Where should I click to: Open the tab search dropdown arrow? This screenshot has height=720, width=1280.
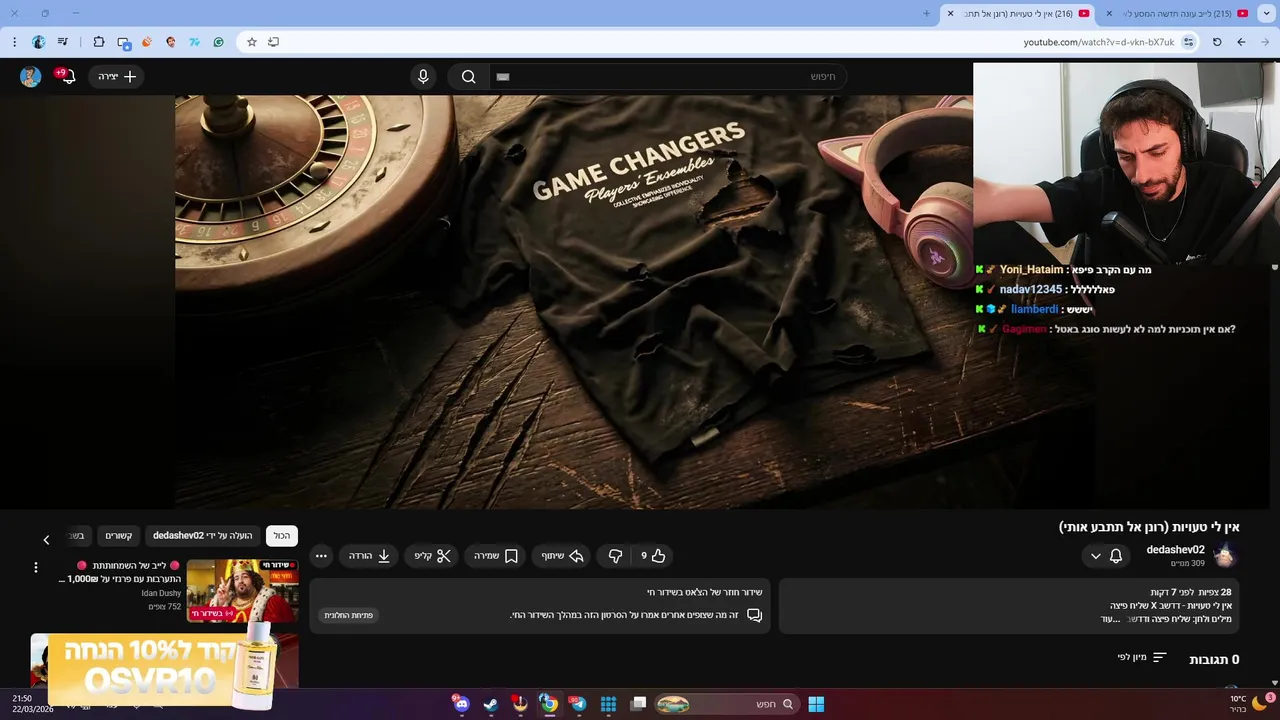click(1266, 13)
